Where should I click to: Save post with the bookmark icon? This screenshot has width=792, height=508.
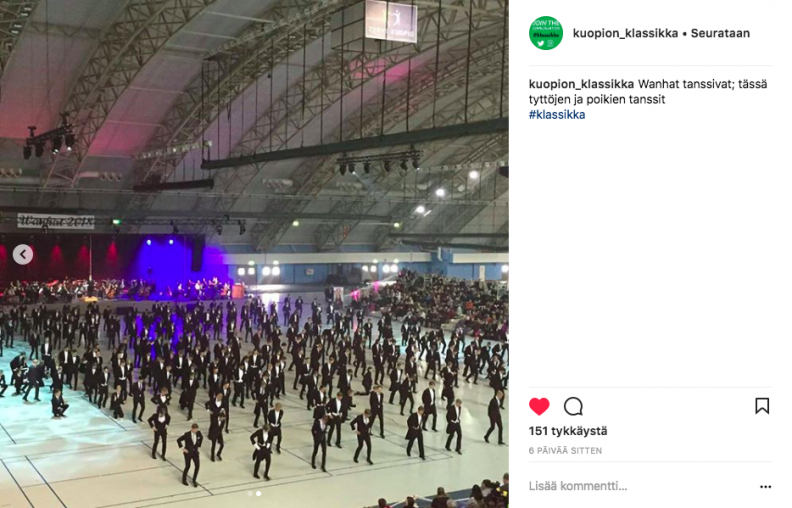click(x=762, y=406)
